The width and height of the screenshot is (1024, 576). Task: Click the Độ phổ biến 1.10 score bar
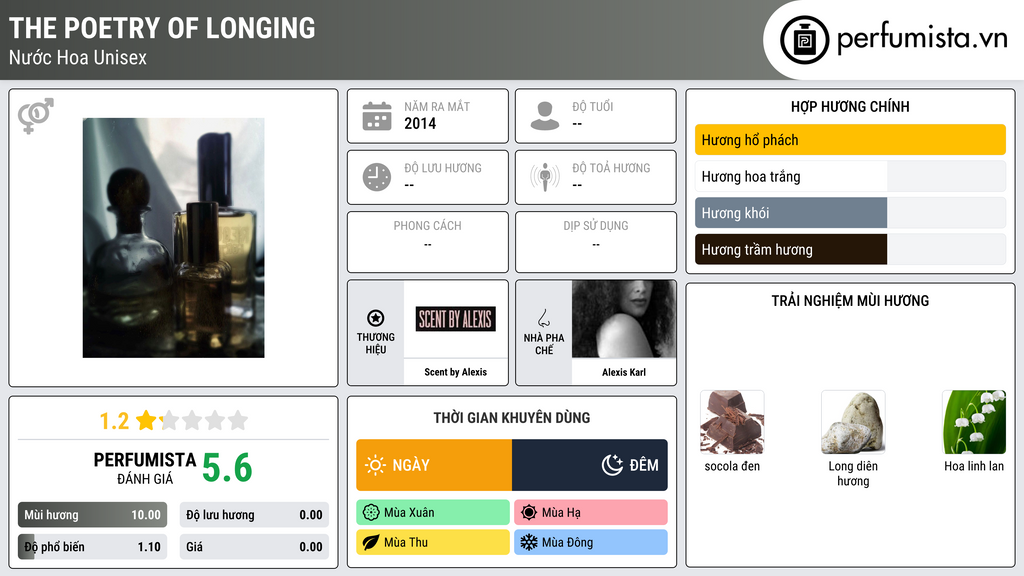(x=93, y=547)
